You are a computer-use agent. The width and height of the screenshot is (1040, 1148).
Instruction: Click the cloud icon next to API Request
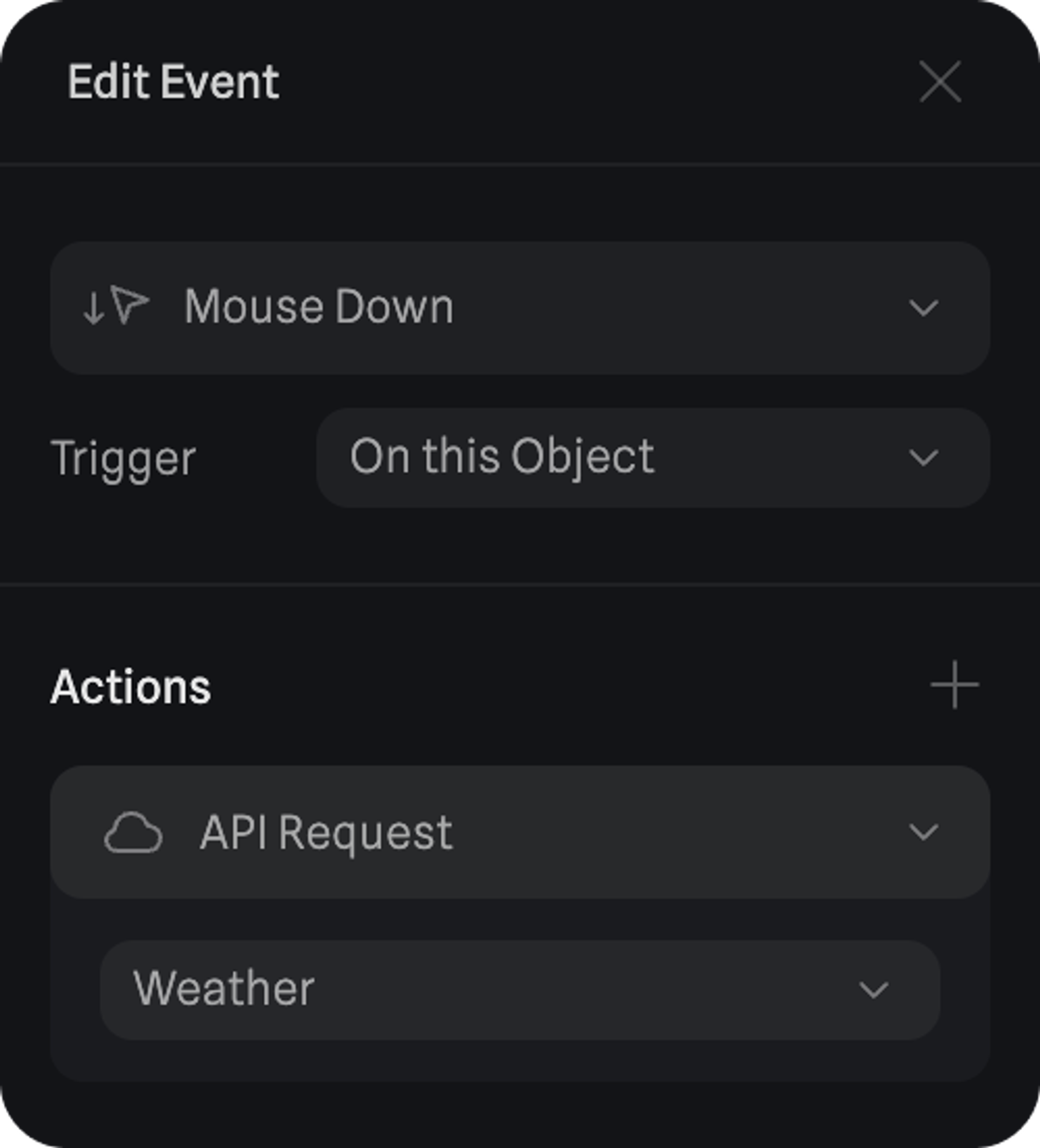[x=133, y=832]
